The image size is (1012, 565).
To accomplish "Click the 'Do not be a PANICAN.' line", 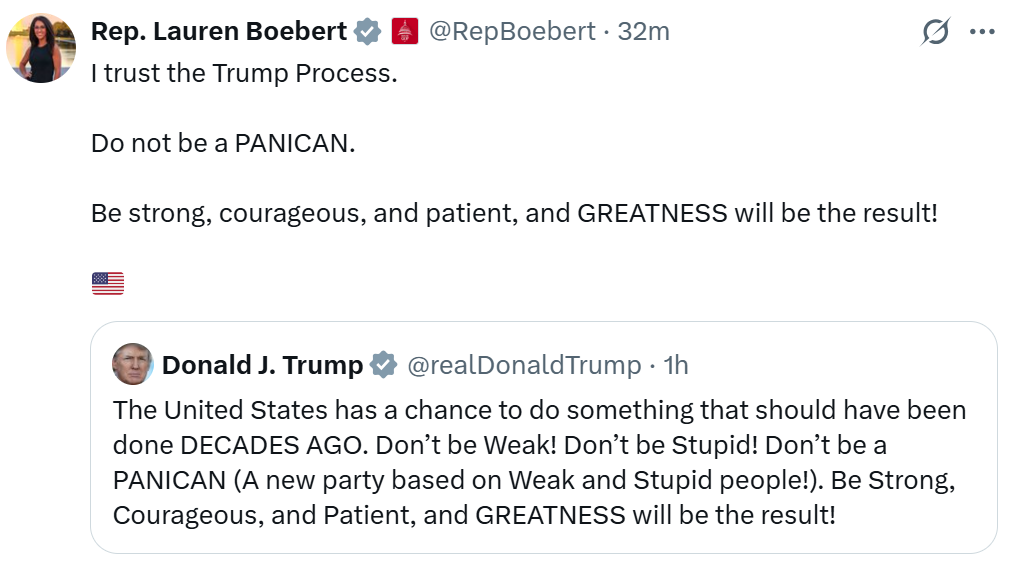I will click(x=223, y=143).
